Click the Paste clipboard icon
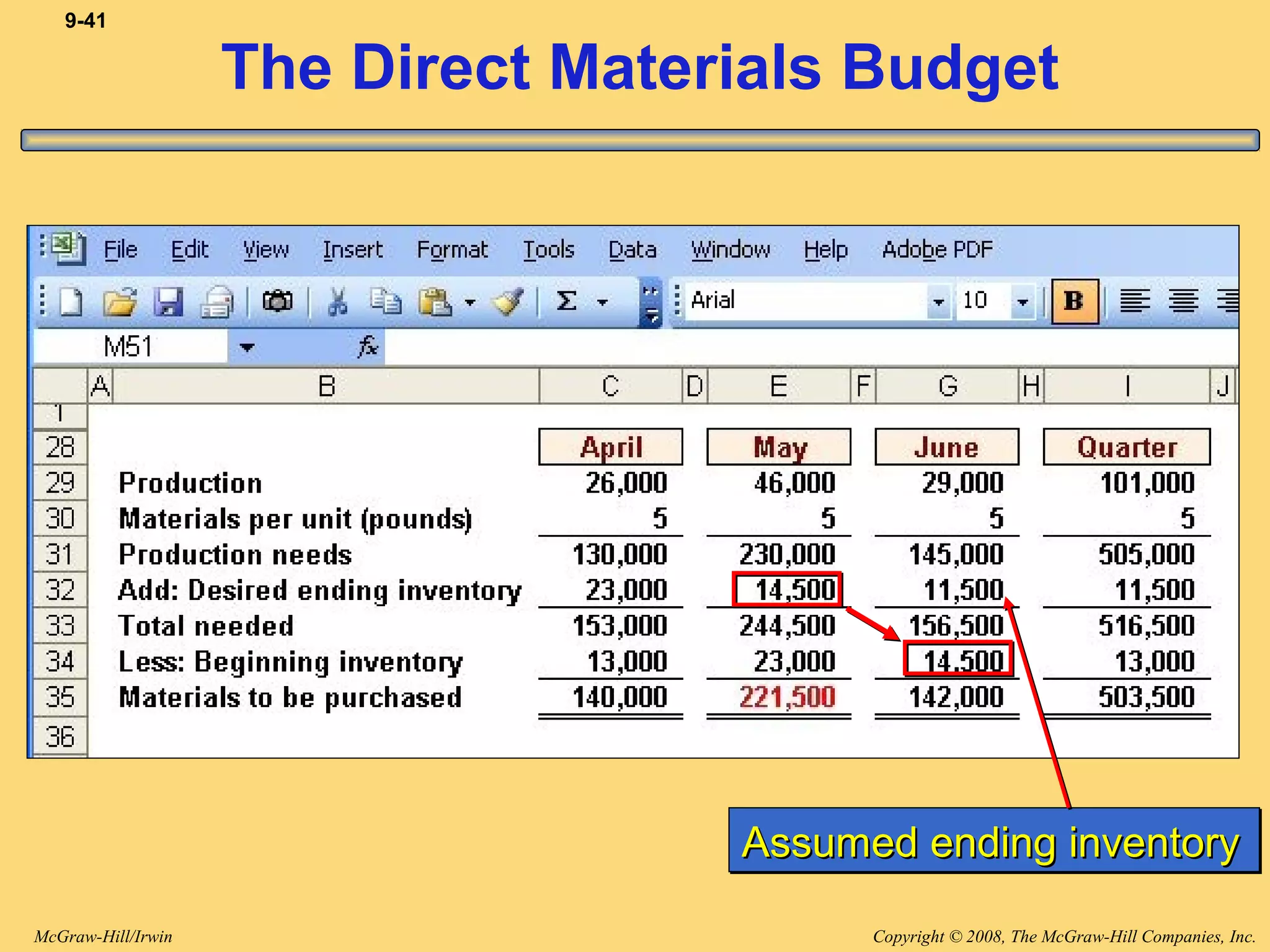This screenshot has height=952, width=1270. click(435, 302)
